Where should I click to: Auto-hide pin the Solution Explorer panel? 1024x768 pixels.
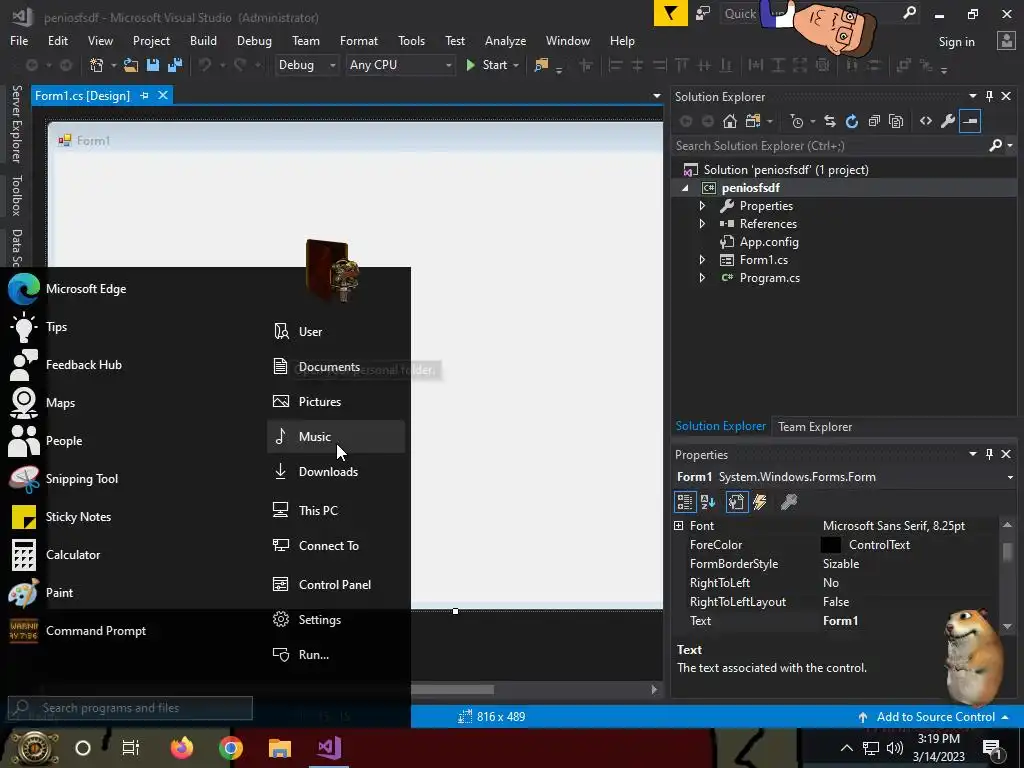[x=989, y=96]
